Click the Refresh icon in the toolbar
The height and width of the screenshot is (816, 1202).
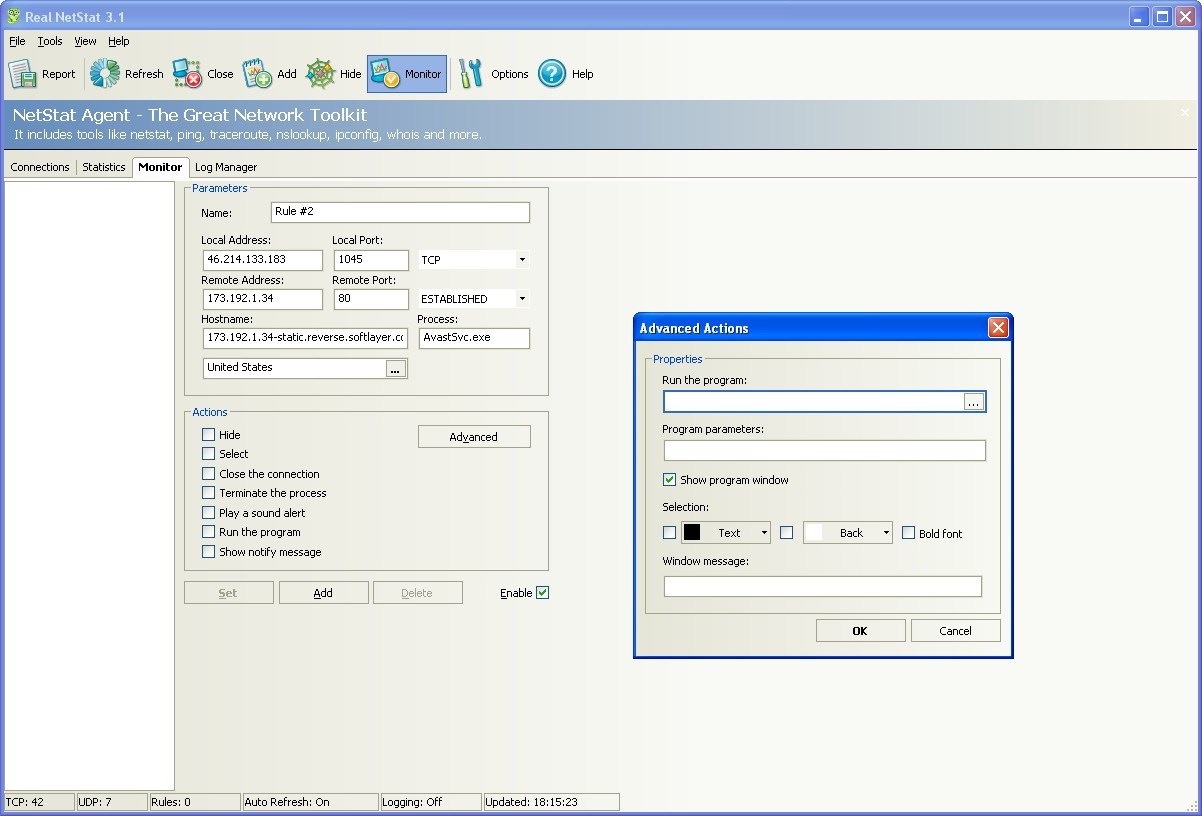pos(126,73)
